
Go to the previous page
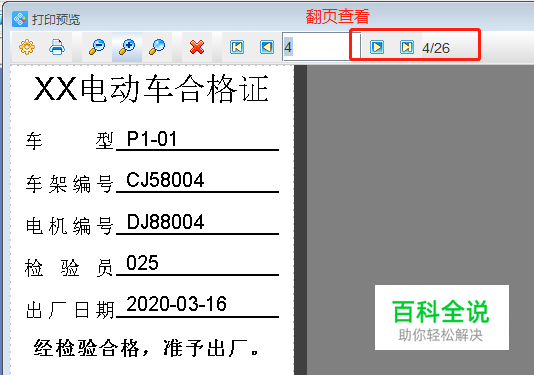point(267,47)
